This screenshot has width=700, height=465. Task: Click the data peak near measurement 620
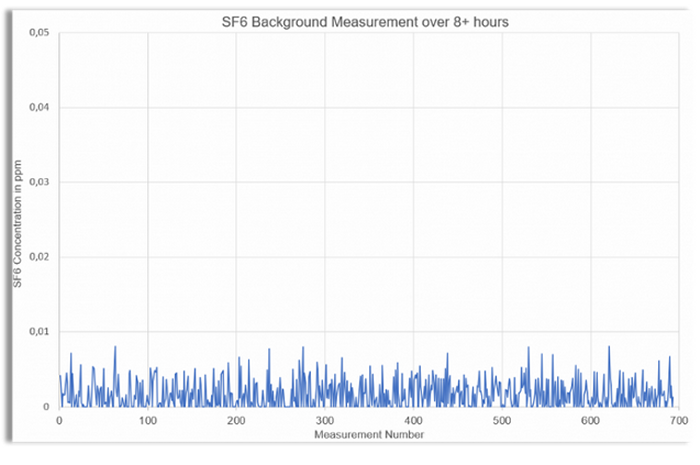[609, 349]
